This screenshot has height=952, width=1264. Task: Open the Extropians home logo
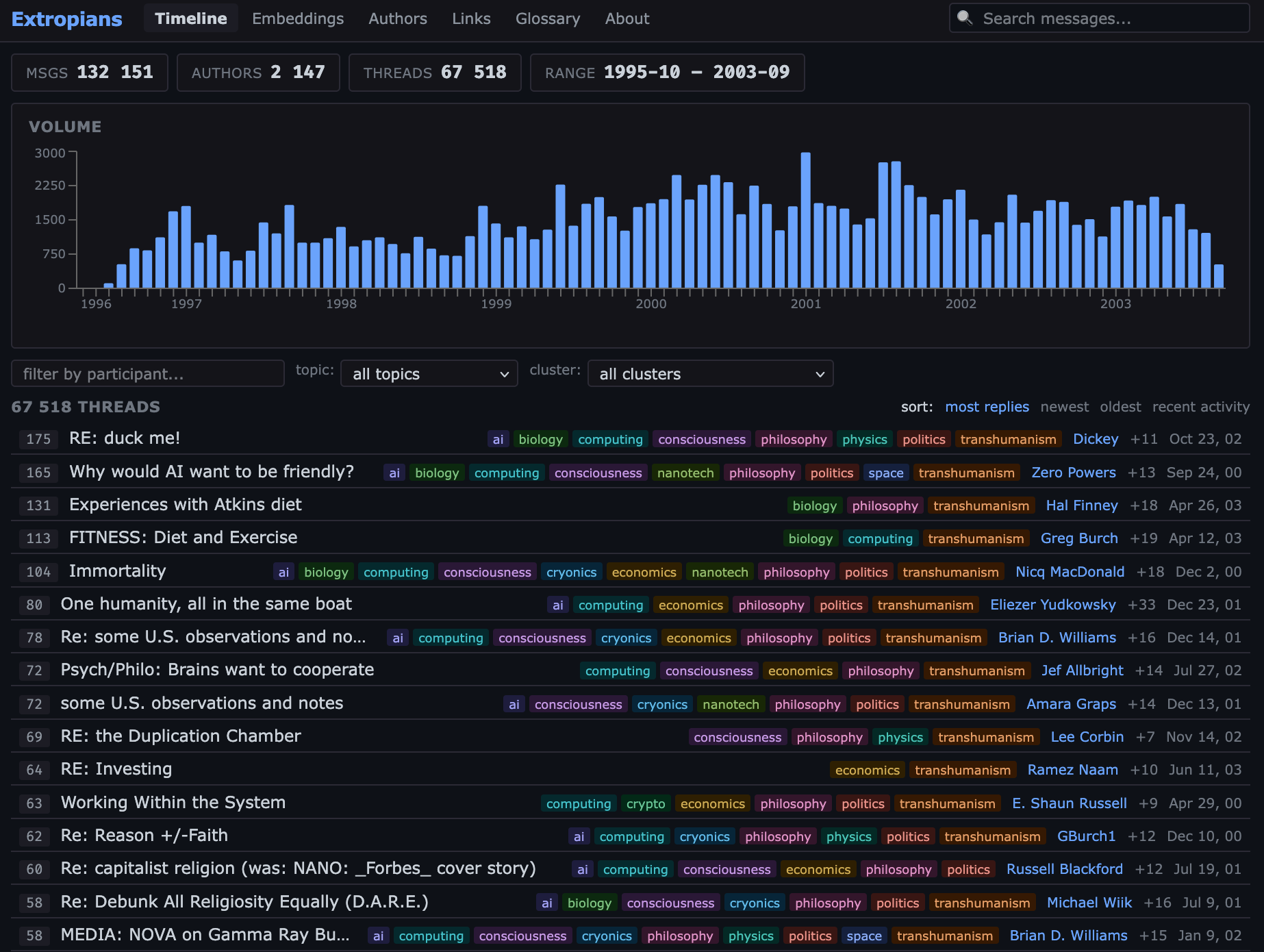tap(66, 18)
